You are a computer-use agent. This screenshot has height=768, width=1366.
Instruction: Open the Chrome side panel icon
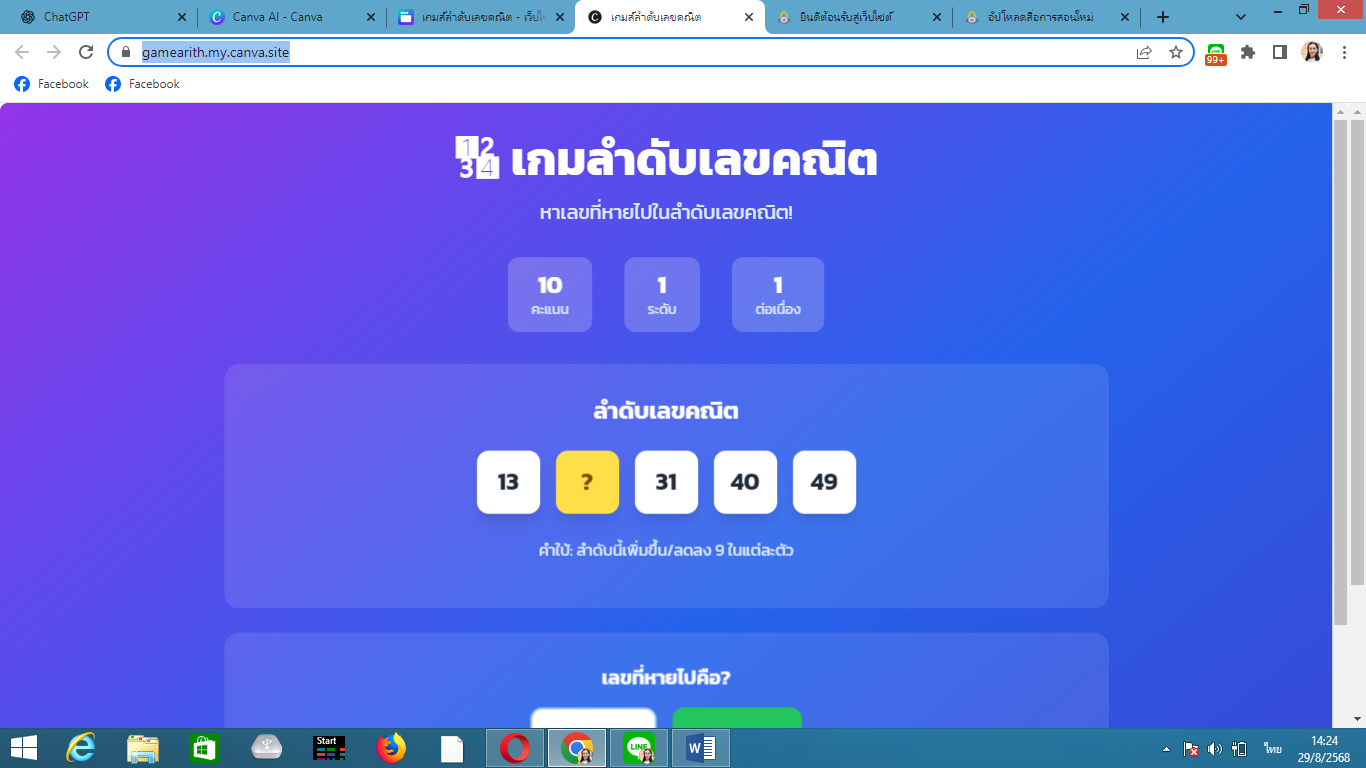coord(1281,50)
